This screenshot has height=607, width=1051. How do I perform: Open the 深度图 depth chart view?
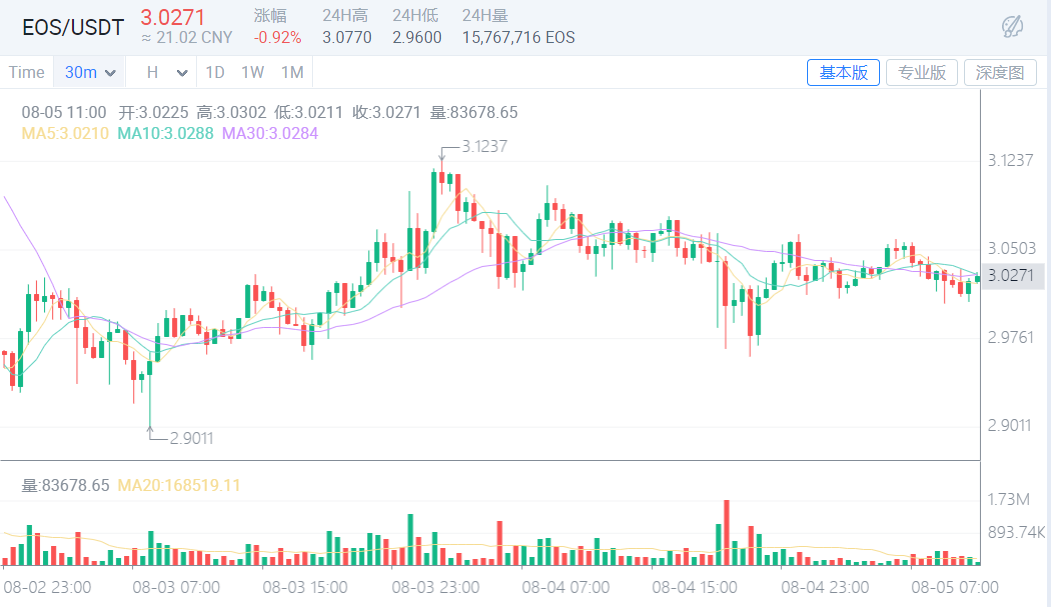tap(1000, 71)
